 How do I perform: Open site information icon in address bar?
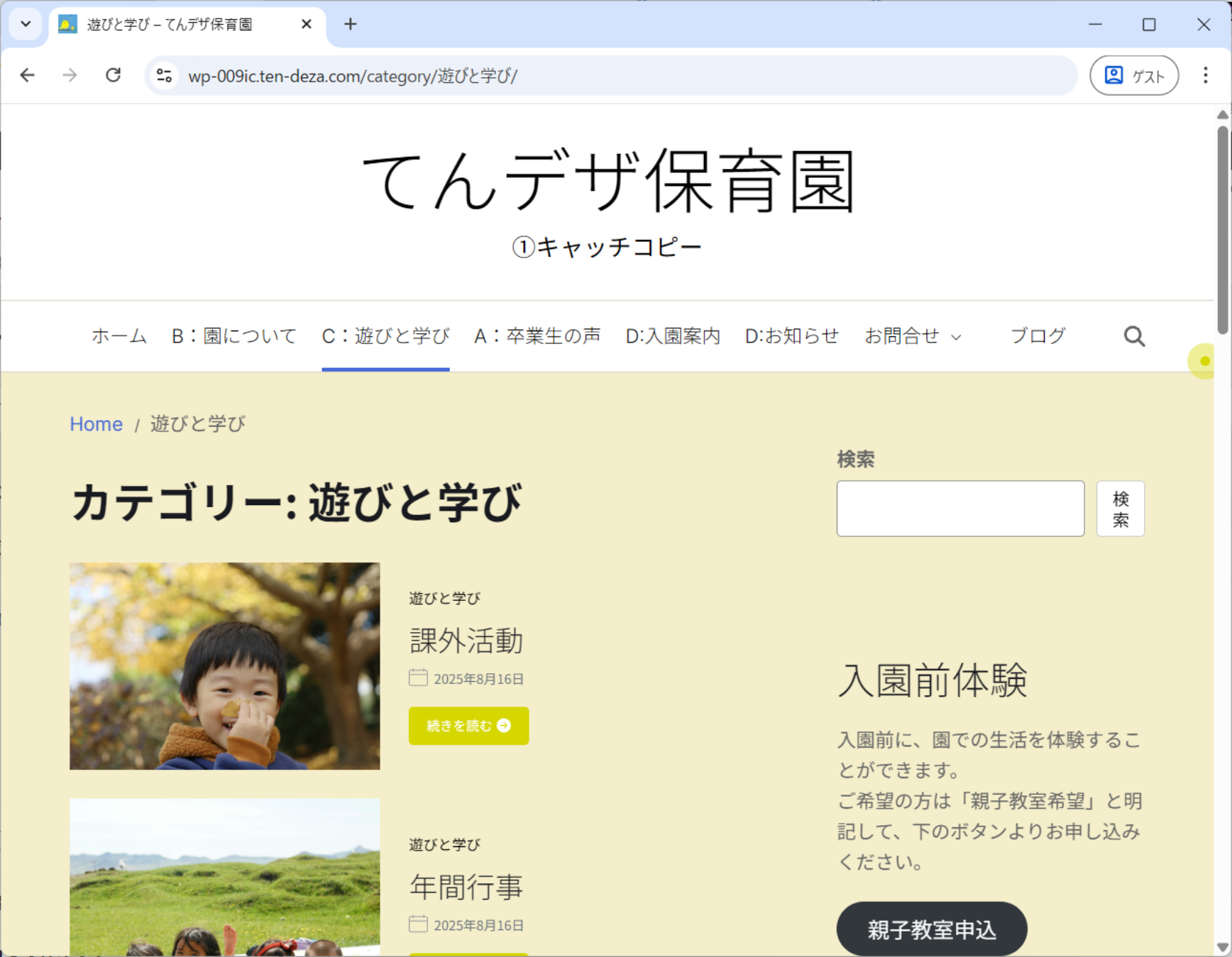coord(165,75)
